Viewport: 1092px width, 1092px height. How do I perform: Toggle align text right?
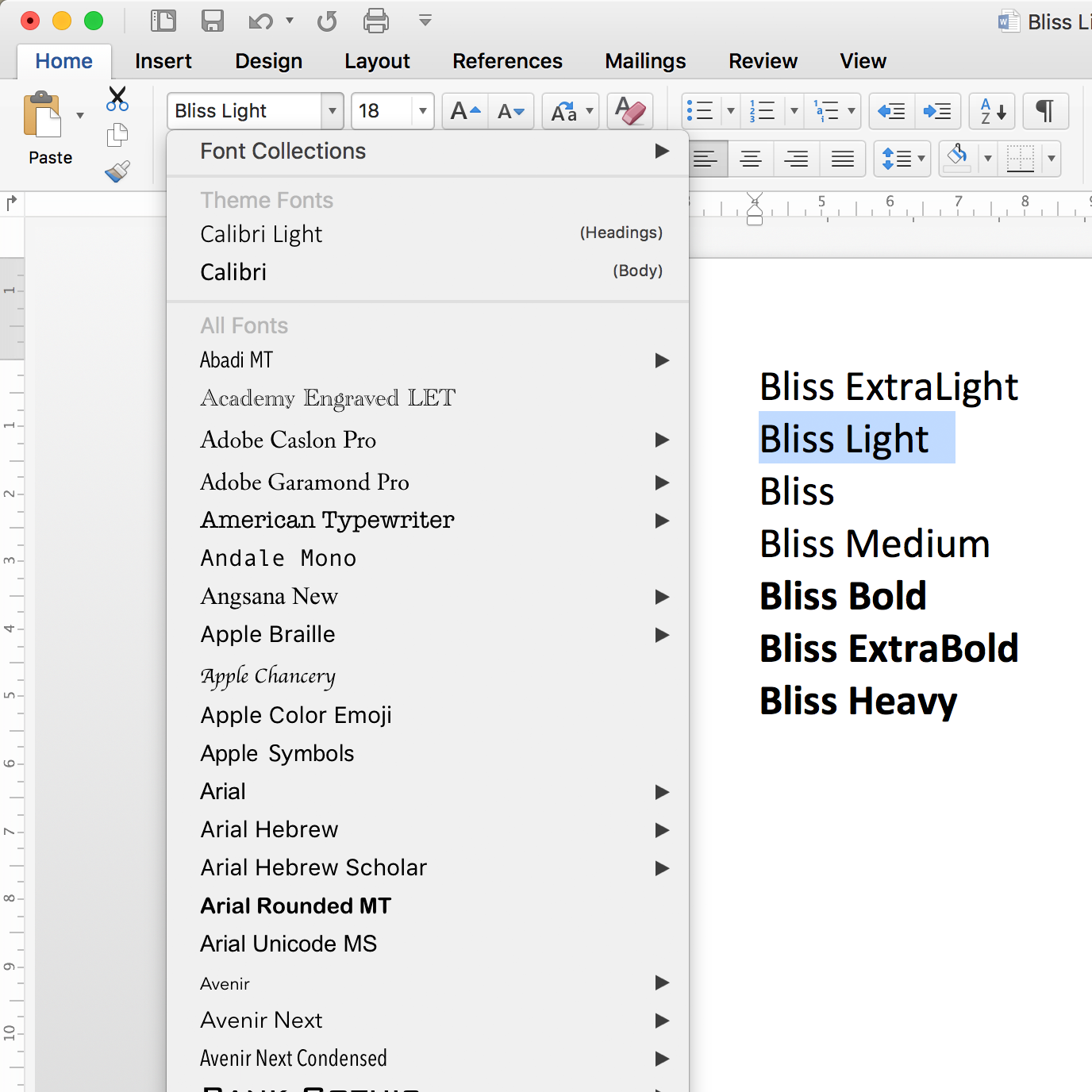click(796, 159)
